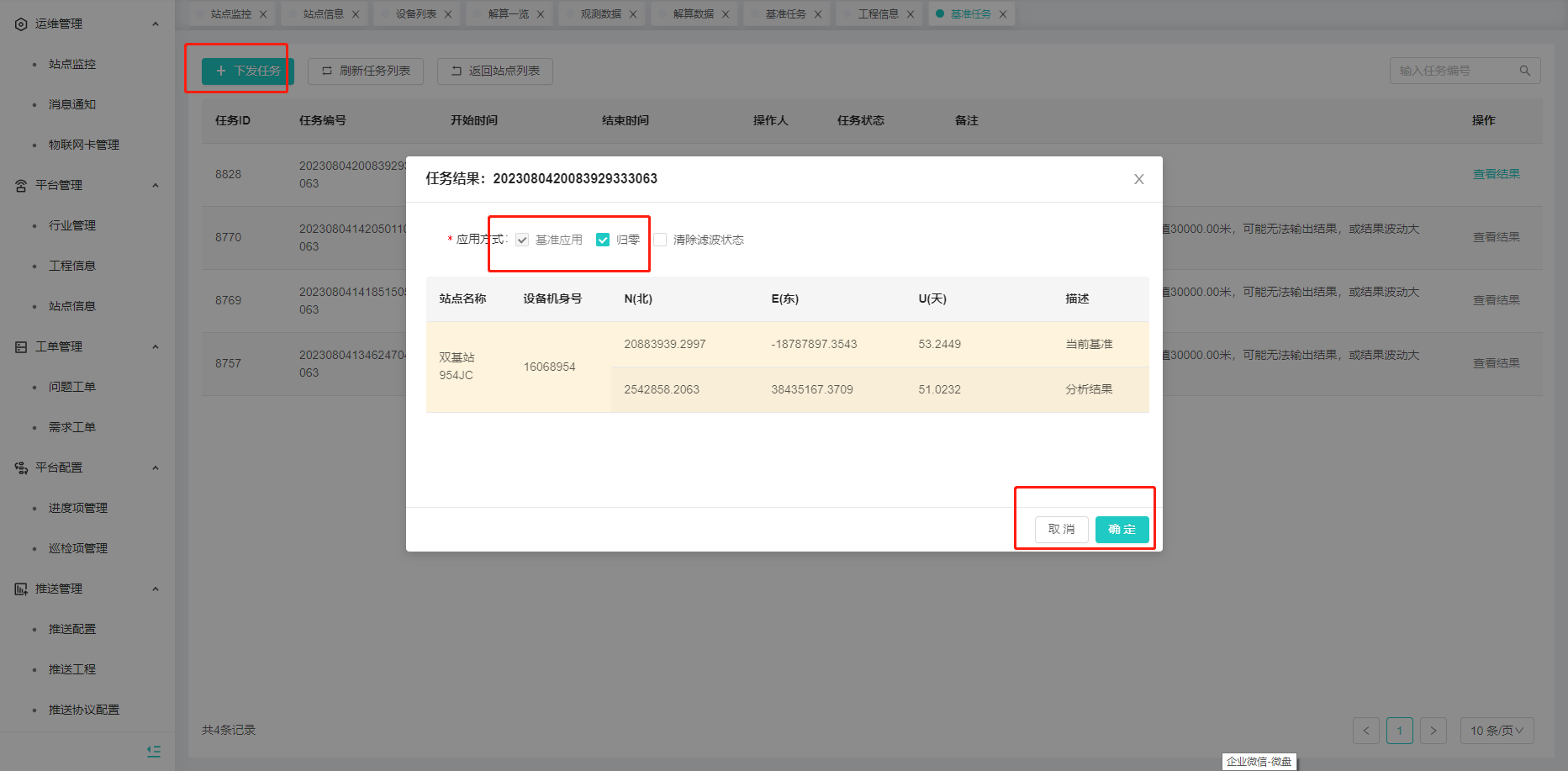
Task: Close the 解算数据 tab using its X icon
Action: pos(726,14)
